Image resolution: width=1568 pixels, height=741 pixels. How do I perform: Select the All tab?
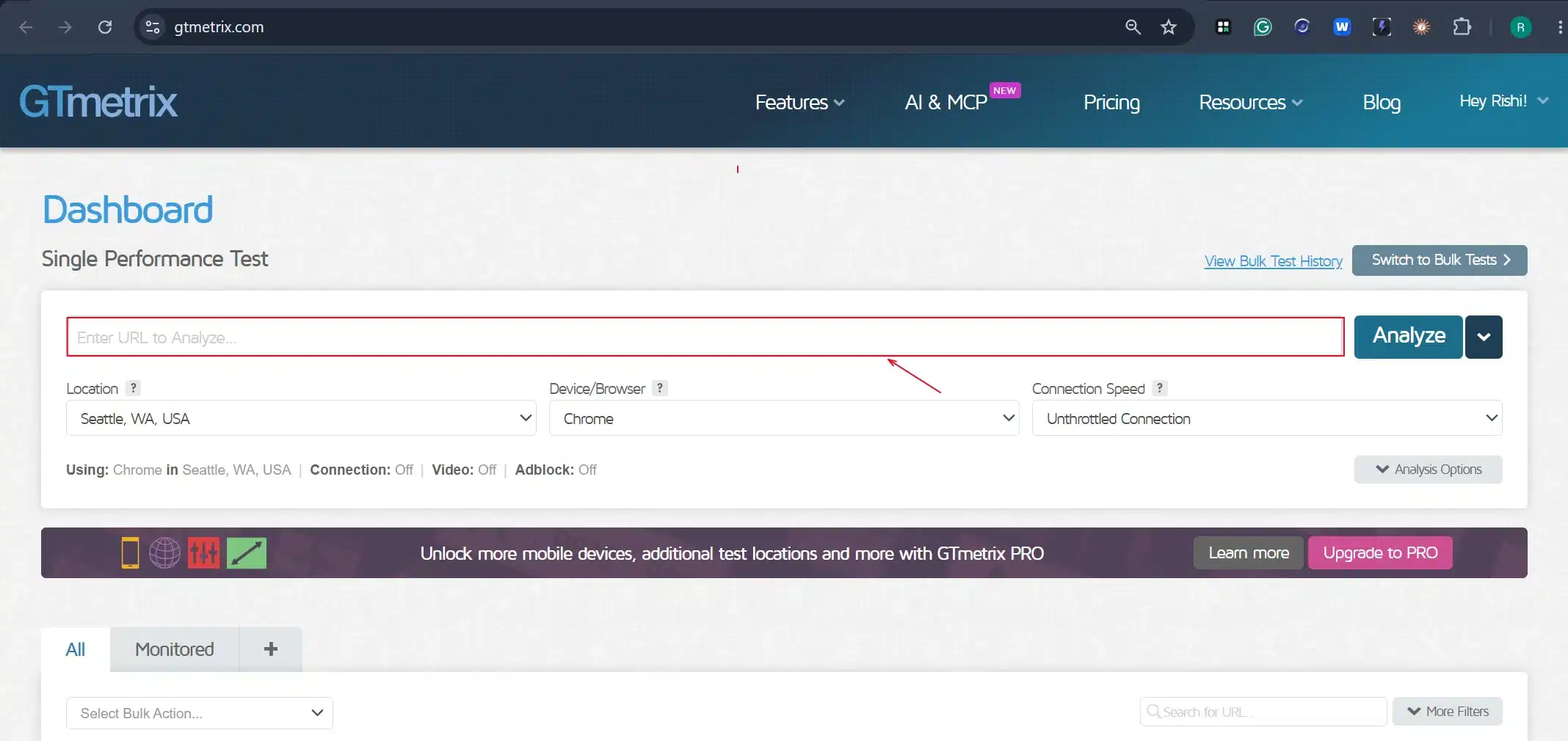[76, 649]
